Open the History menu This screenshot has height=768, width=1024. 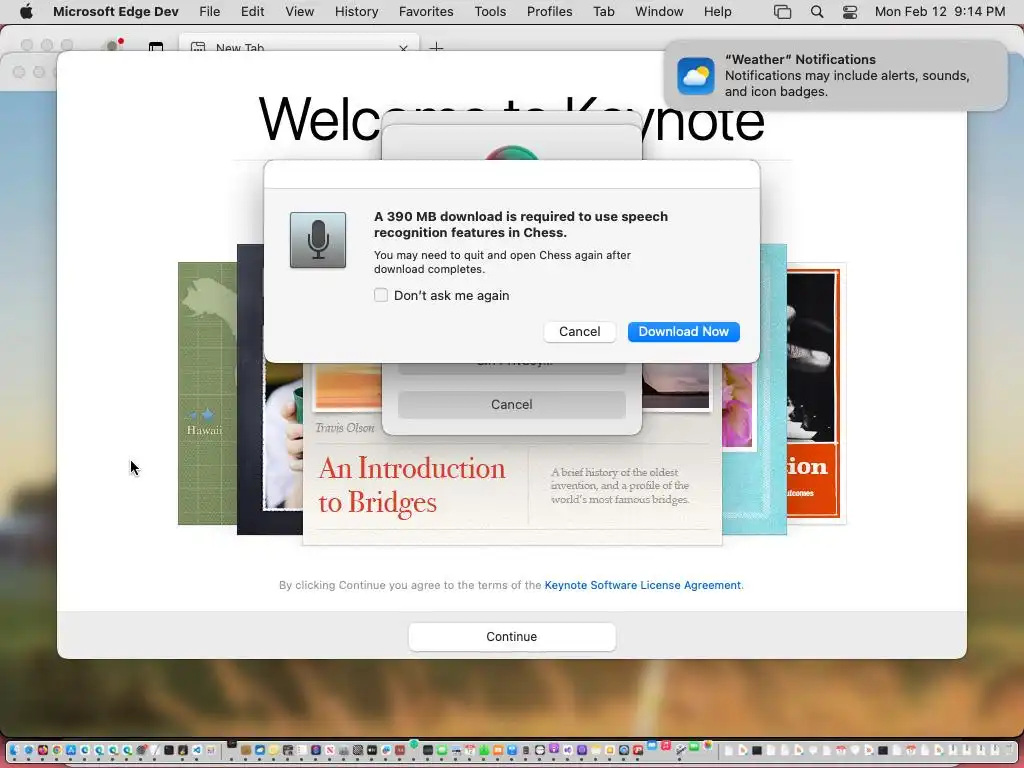357,12
